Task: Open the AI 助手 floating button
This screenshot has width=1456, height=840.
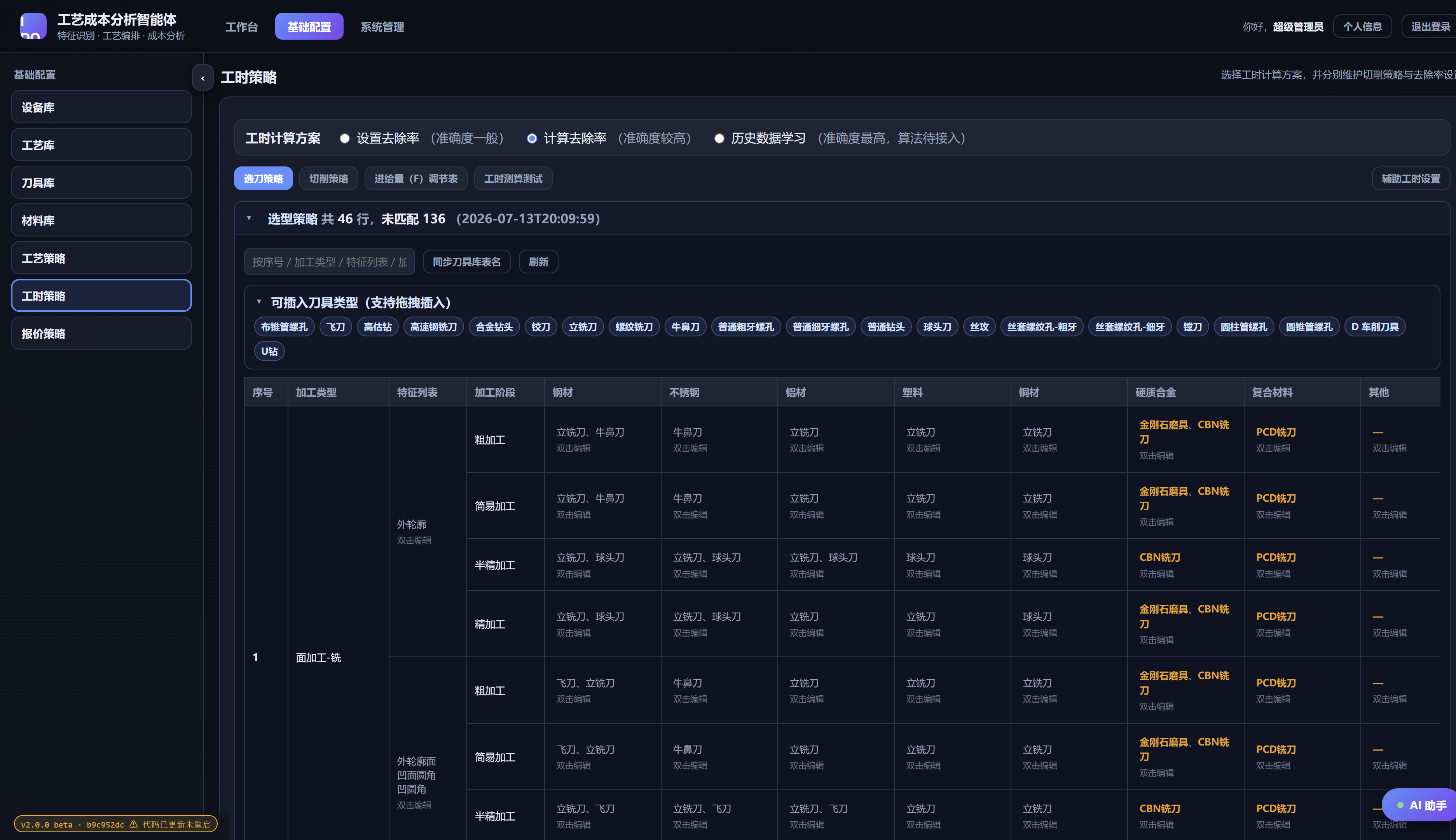Action: 1421,805
